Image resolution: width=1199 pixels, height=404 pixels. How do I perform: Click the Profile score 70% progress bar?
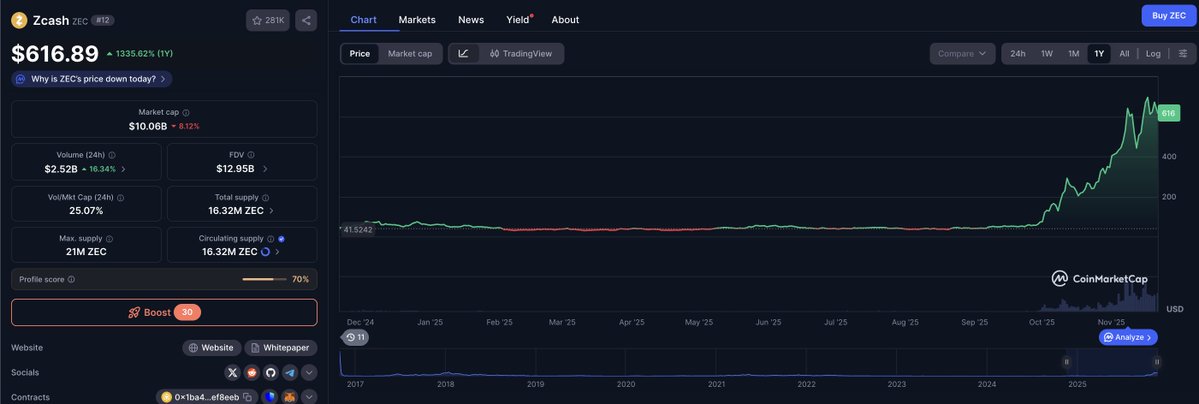[x=264, y=280]
